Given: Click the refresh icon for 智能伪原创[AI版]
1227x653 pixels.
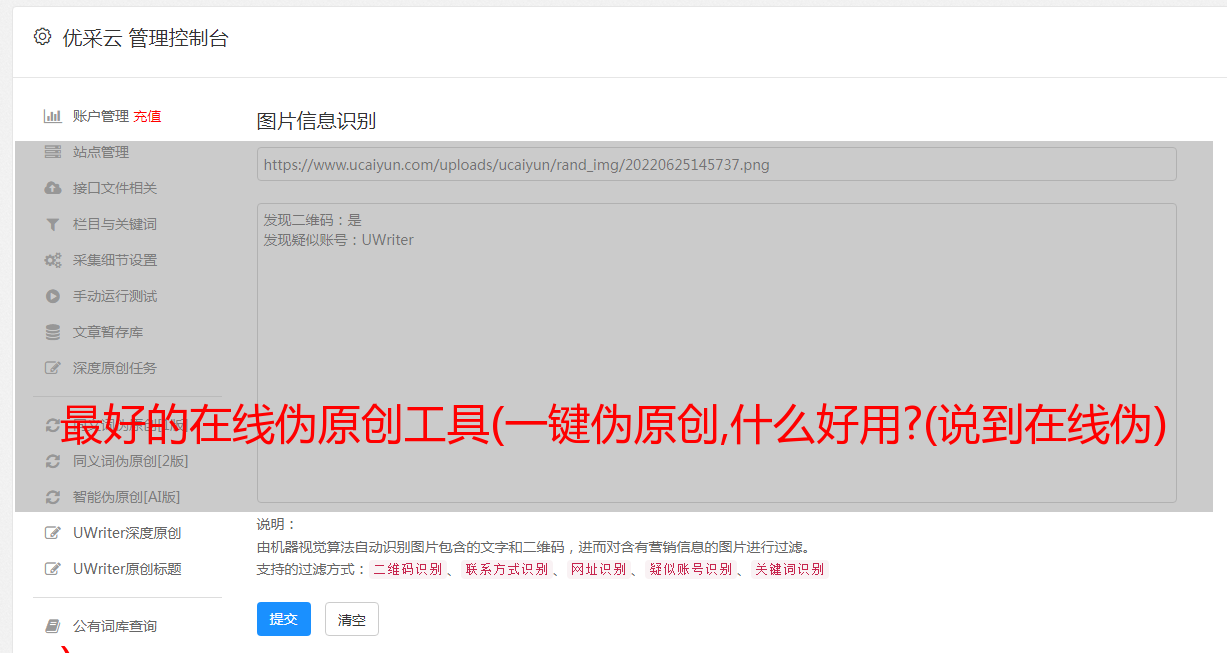Looking at the screenshot, I should (53, 497).
